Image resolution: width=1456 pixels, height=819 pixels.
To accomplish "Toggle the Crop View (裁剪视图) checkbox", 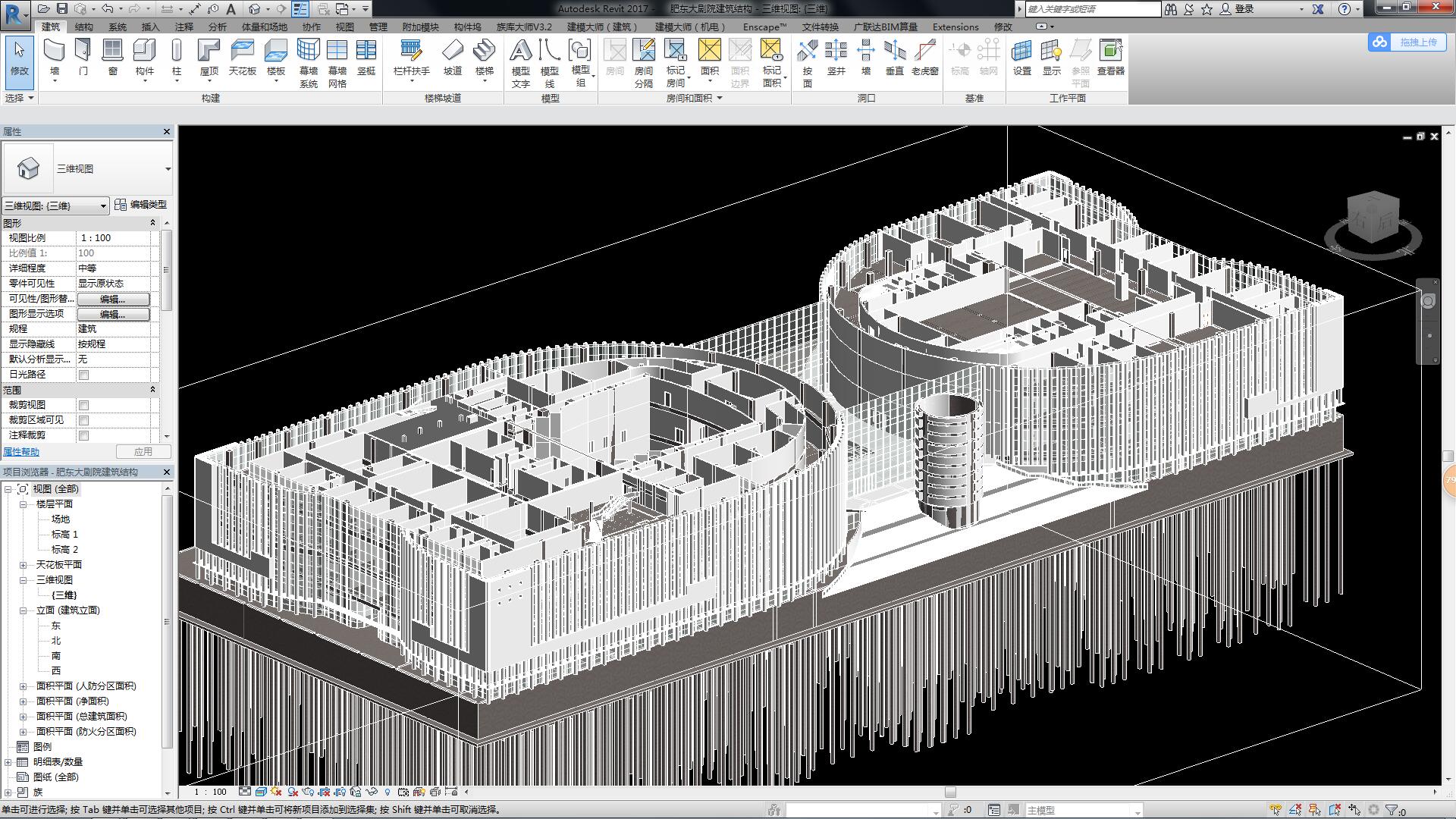I will pos(84,405).
